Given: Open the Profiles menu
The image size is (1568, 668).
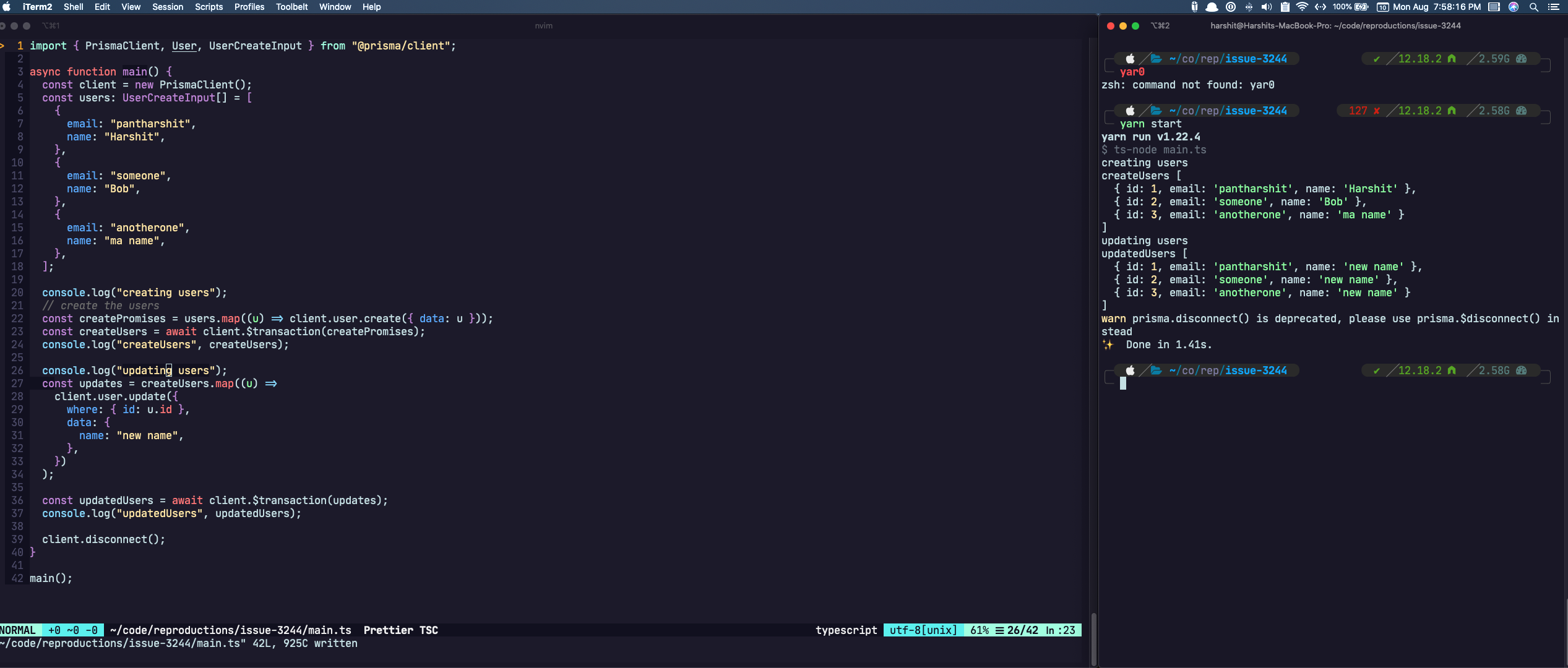Looking at the screenshot, I should [x=249, y=7].
